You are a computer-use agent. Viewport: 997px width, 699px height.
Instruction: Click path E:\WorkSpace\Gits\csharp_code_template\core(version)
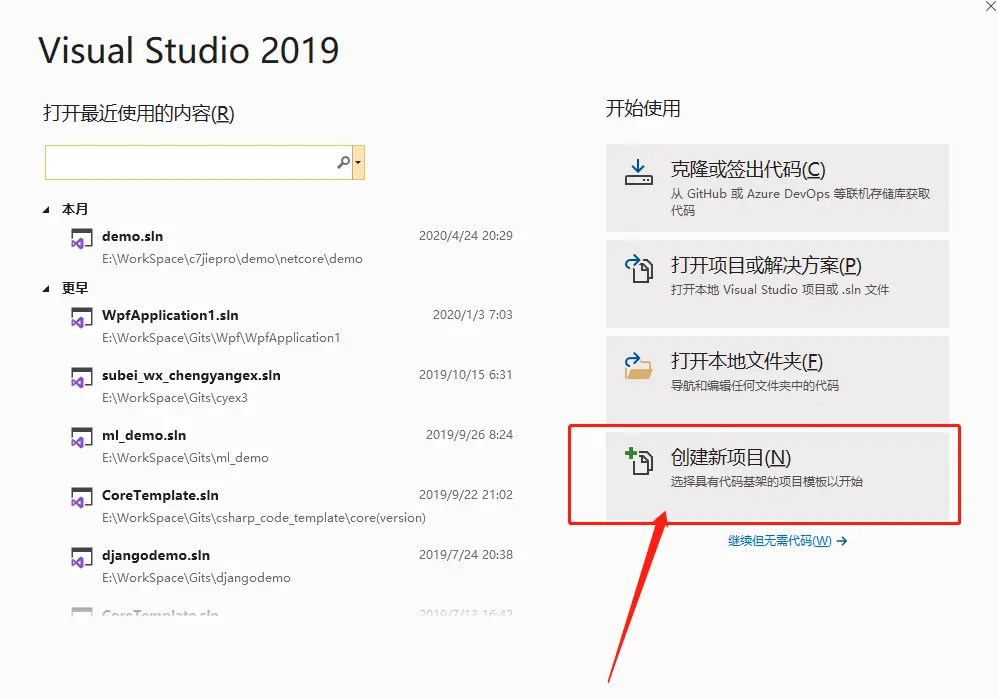point(264,518)
